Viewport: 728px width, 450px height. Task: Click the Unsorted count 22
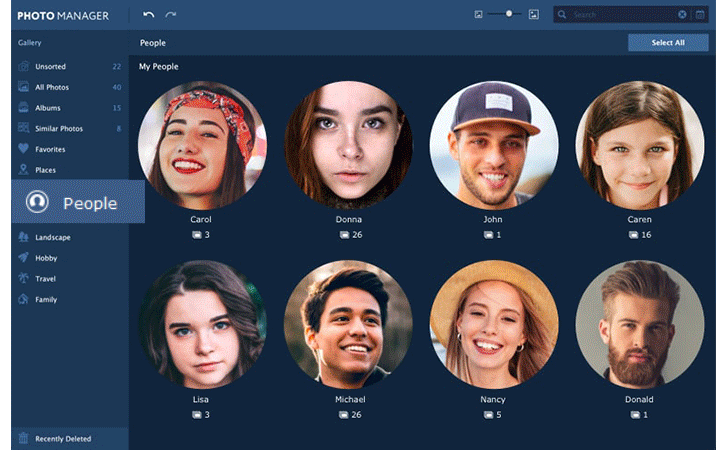point(117,66)
